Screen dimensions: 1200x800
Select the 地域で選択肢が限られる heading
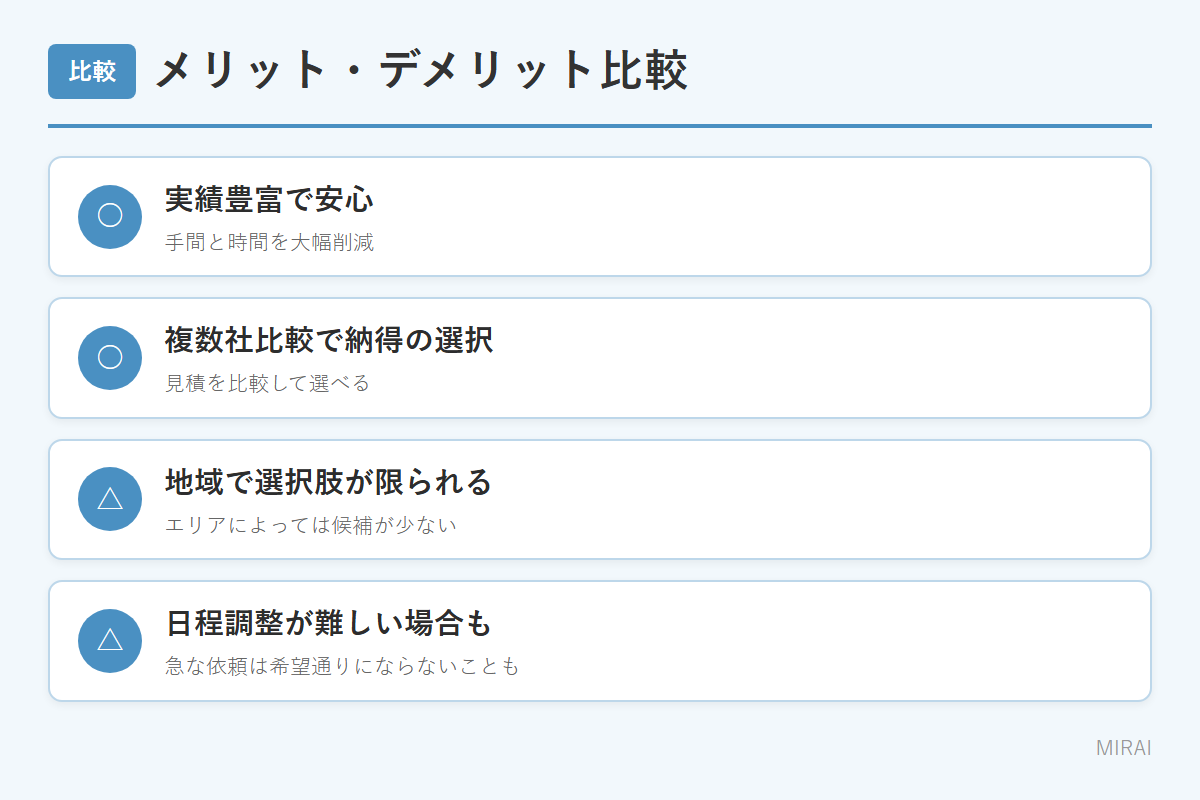tap(329, 482)
